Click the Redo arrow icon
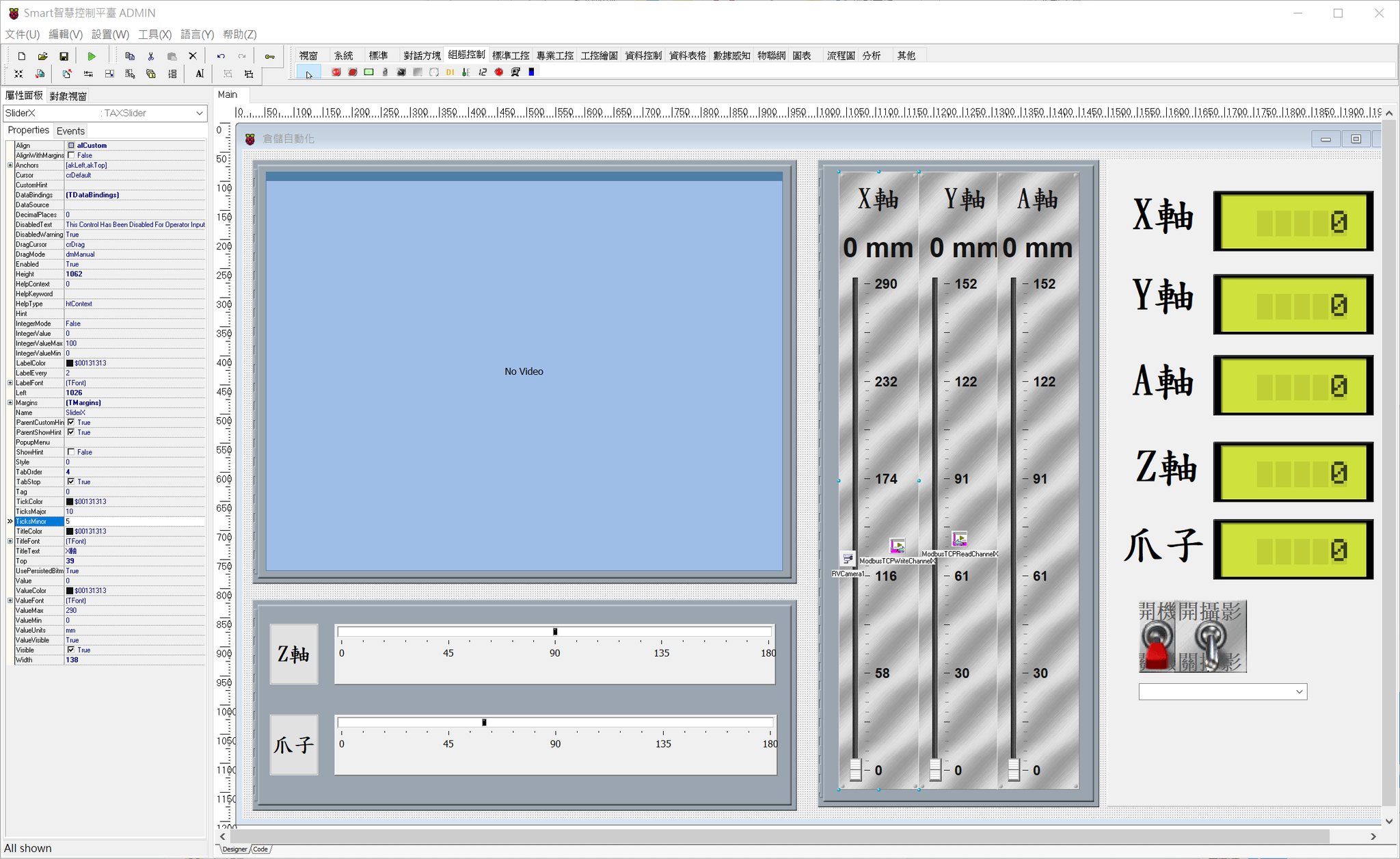 242,56
